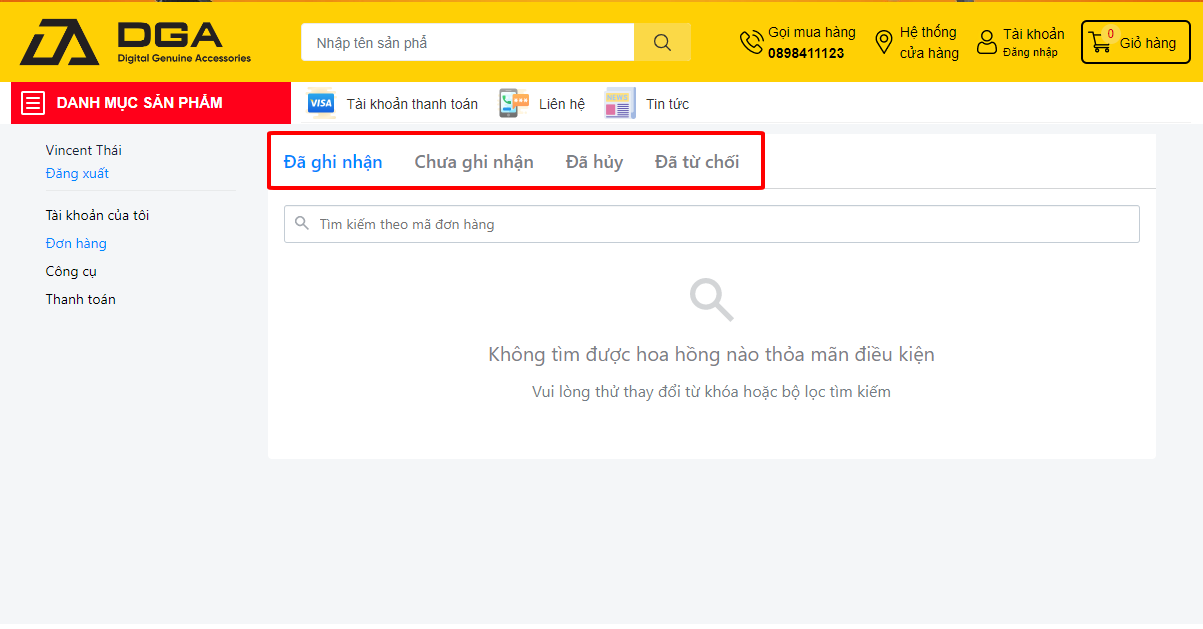Click the Đăng nhập text under Tài khoản
The height and width of the screenshot is (629, 1203).
click(1030, 53)
